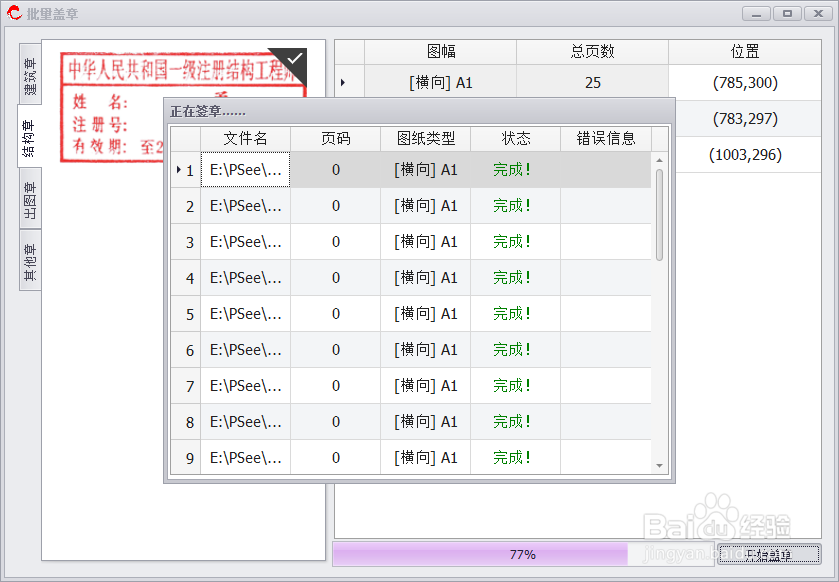Screen dimensions: 839x582
Task: Select row header number 9
Action: click(x=186, y=458)
